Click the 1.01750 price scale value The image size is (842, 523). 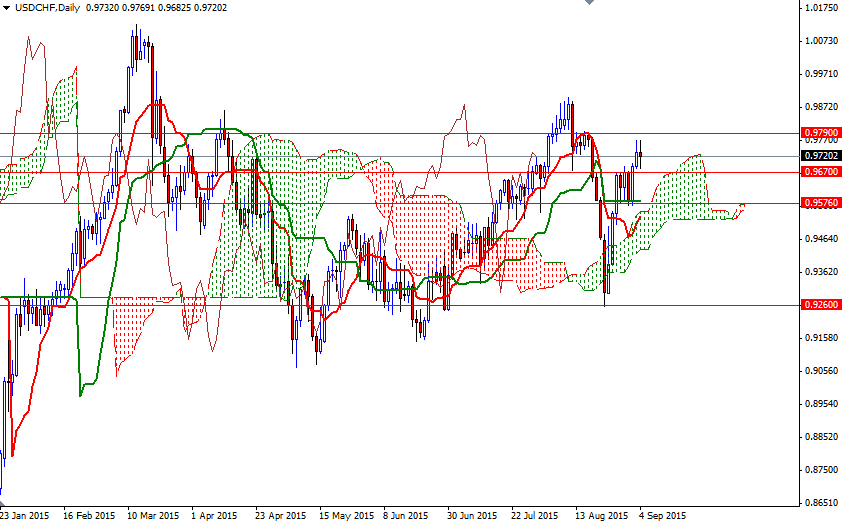pyautogui.click(x=822, y=8)
